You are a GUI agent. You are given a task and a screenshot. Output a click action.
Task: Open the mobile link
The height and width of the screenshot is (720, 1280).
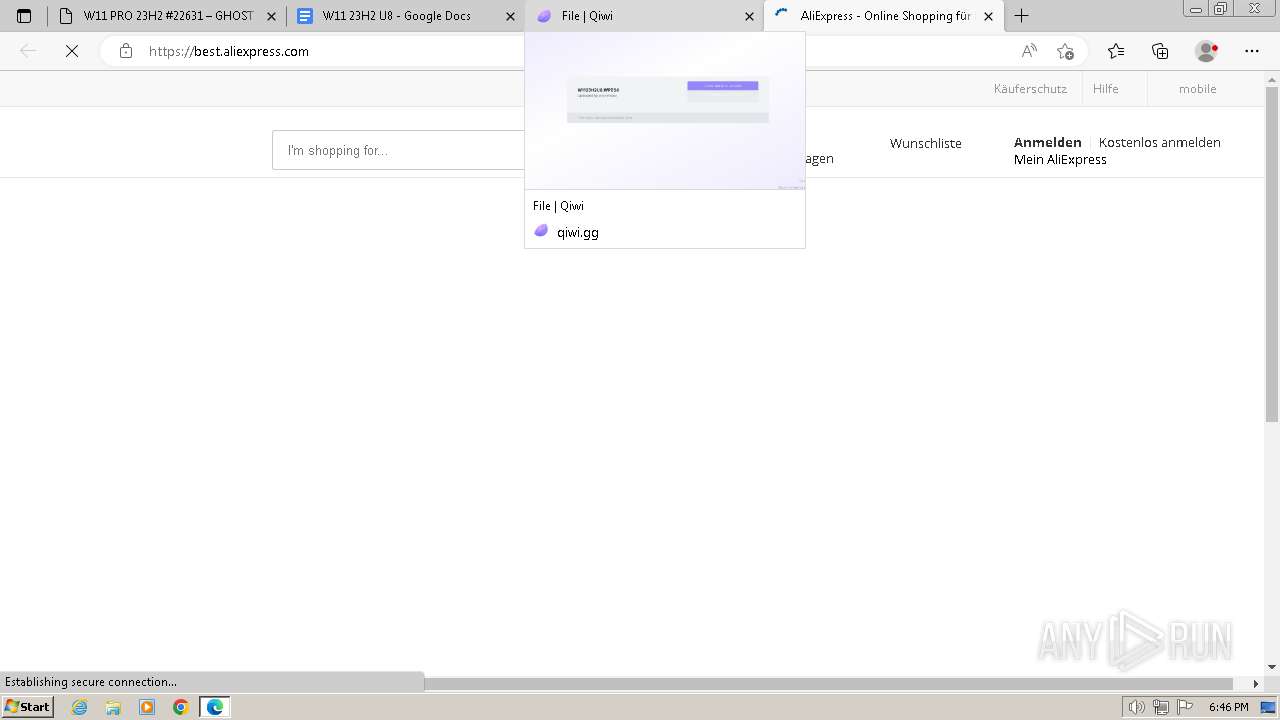coord(1197,89)
